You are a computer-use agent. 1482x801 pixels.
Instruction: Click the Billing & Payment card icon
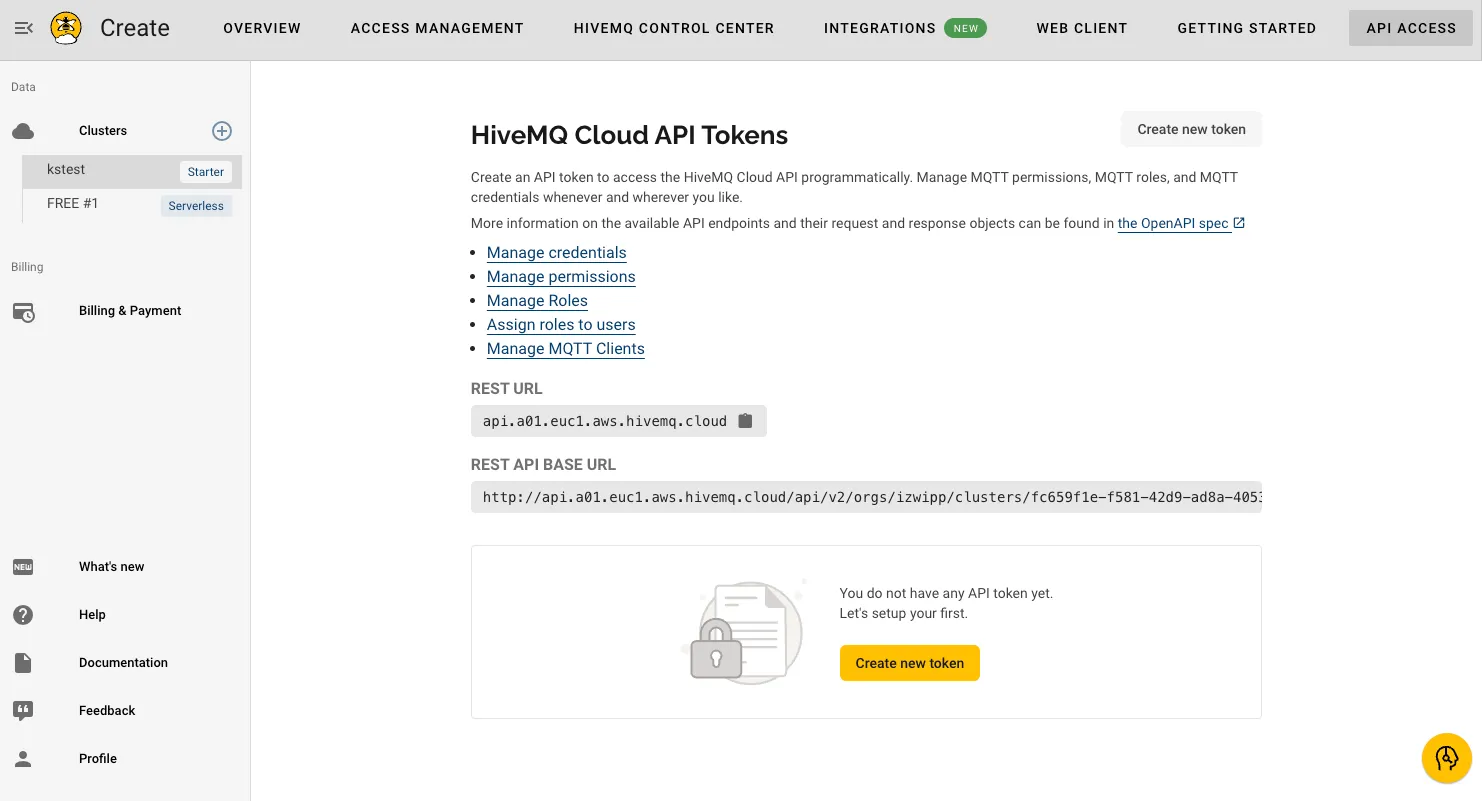click(23, 312)
